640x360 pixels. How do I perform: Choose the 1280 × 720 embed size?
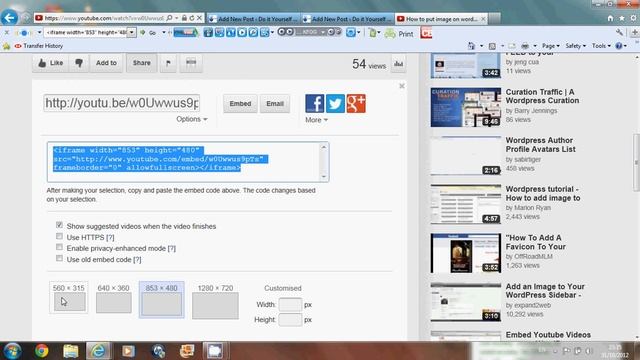coord(215,301)
